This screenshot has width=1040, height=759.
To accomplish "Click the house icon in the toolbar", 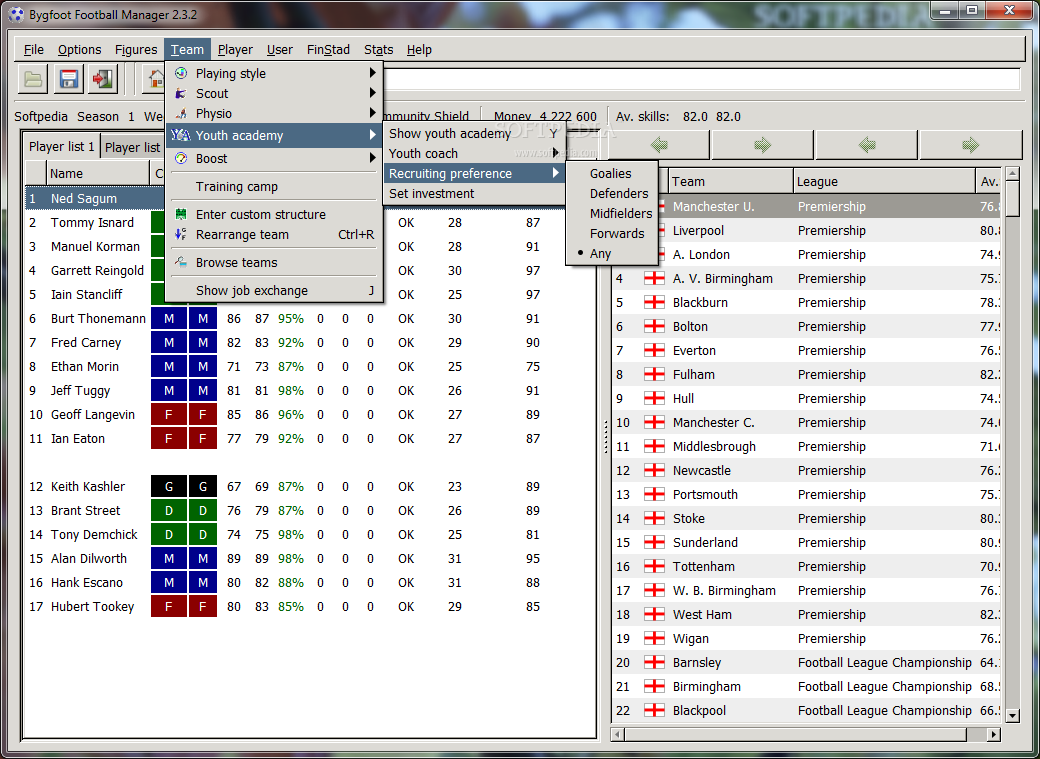I will [156, 80].
